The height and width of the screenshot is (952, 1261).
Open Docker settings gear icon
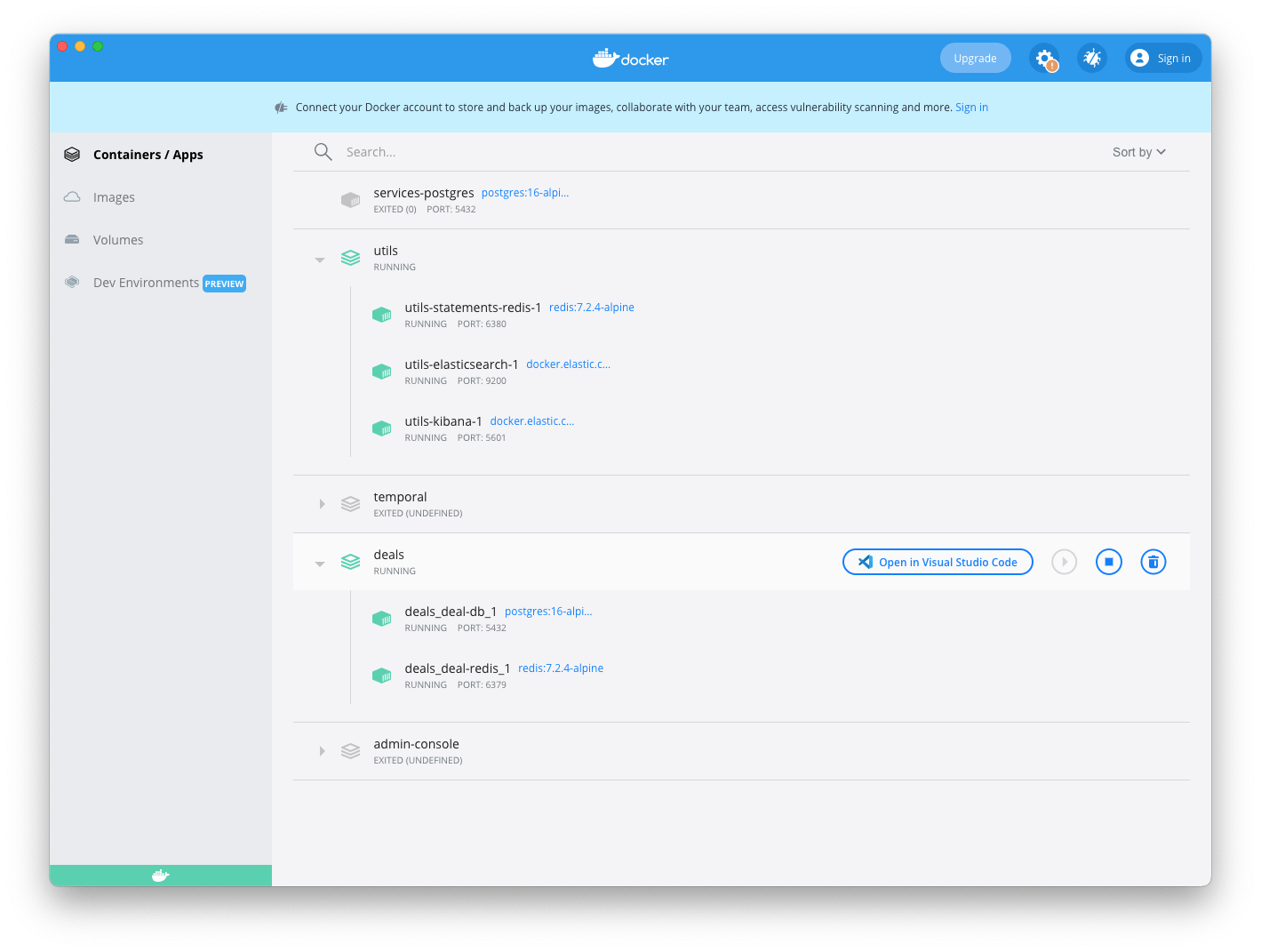1044,59
